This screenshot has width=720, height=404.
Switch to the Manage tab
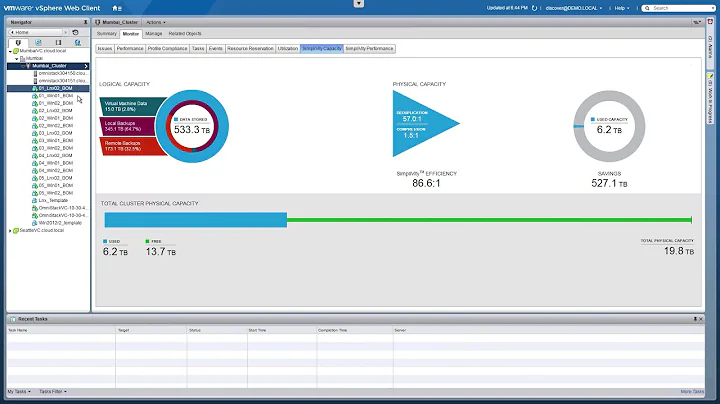click(x=154, y=34)
